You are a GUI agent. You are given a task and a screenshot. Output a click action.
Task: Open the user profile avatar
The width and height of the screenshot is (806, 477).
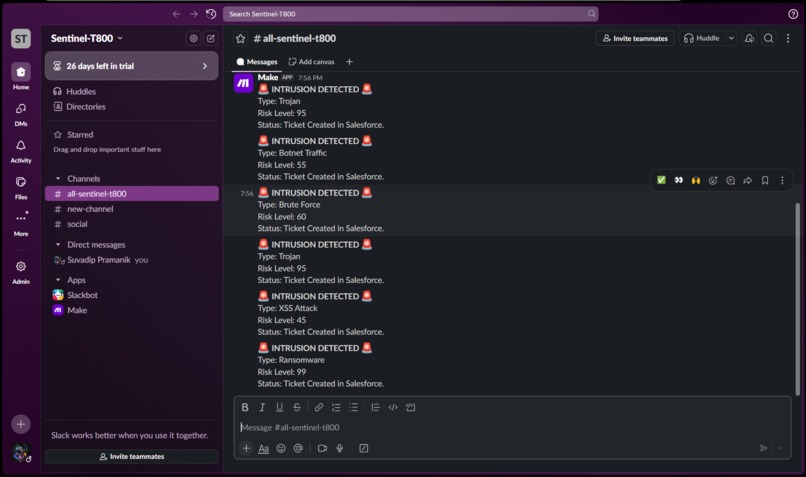click(x=21, y=452)
